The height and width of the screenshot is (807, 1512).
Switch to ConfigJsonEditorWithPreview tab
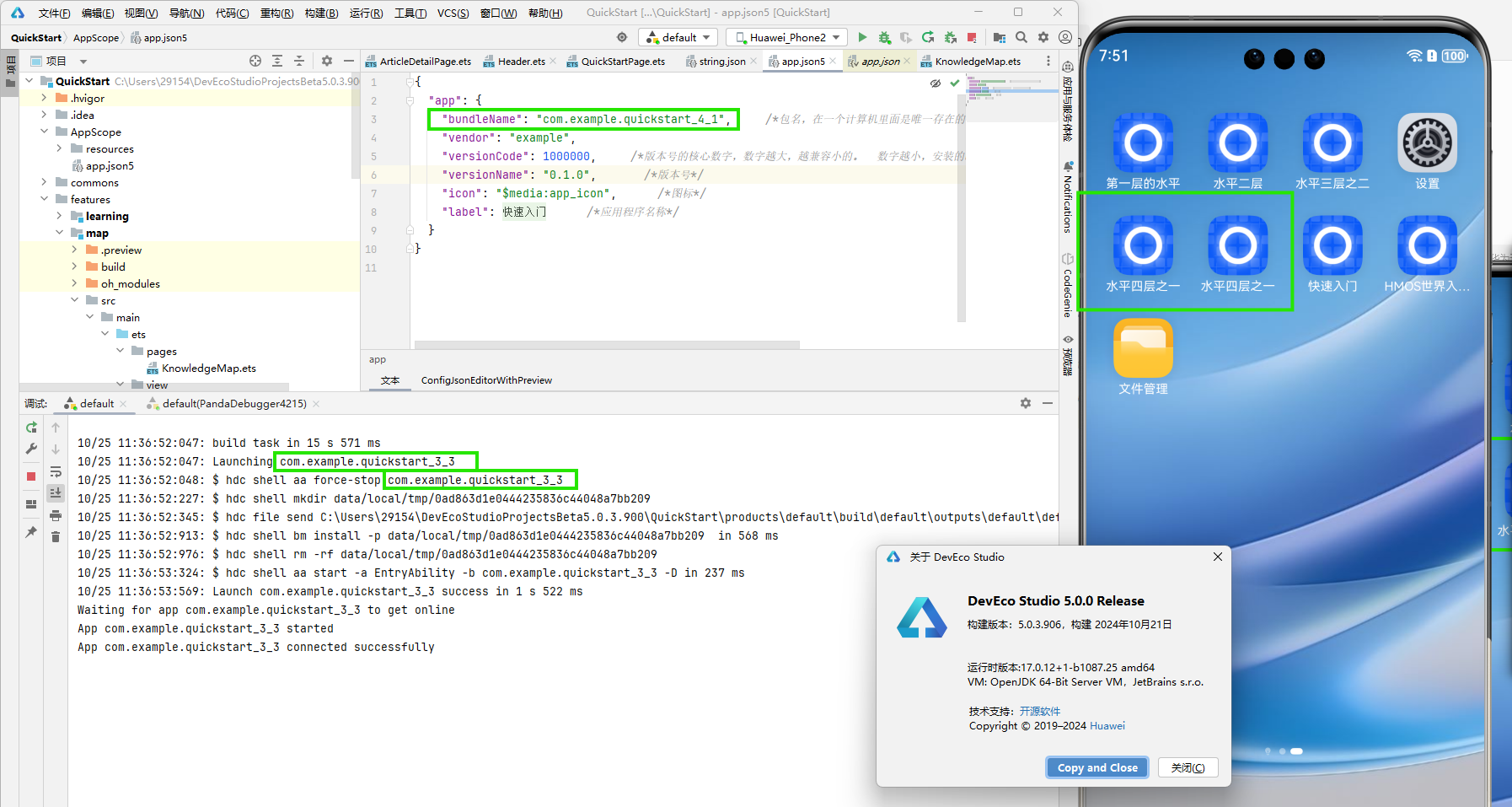(486, 380)
